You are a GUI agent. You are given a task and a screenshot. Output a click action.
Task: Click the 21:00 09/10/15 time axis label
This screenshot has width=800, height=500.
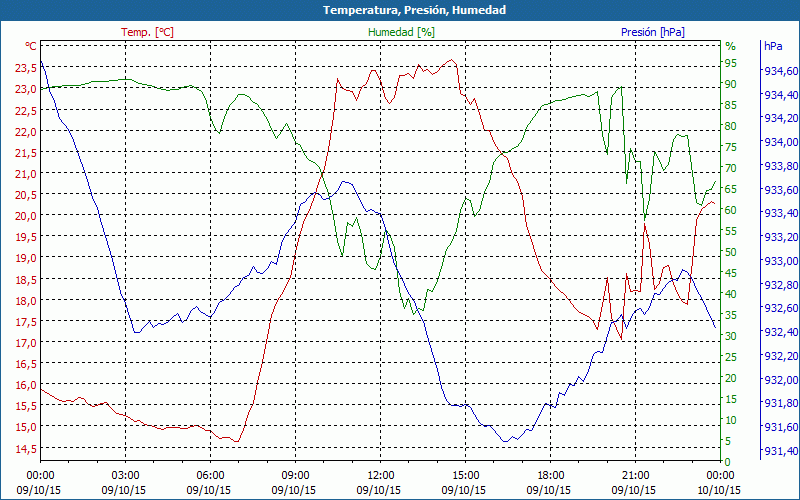[x=634, y=483]
